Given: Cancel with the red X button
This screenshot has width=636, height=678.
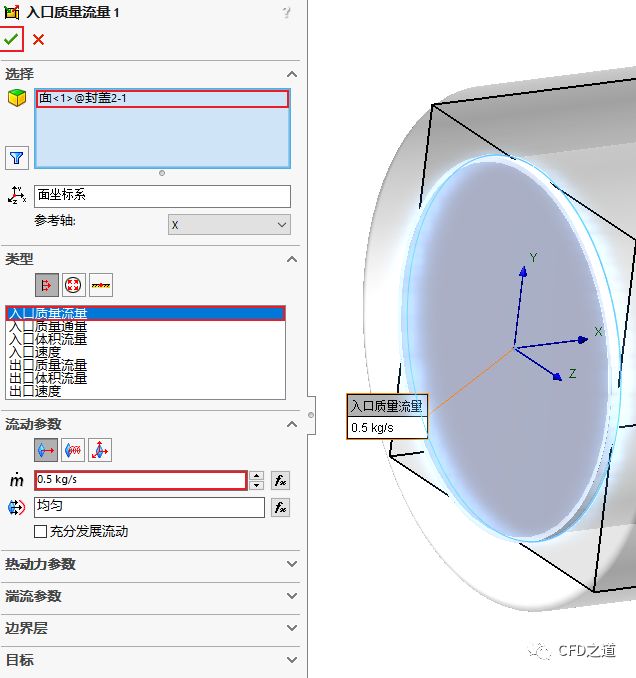Looking at the screenshot, I should pos(38,40).
